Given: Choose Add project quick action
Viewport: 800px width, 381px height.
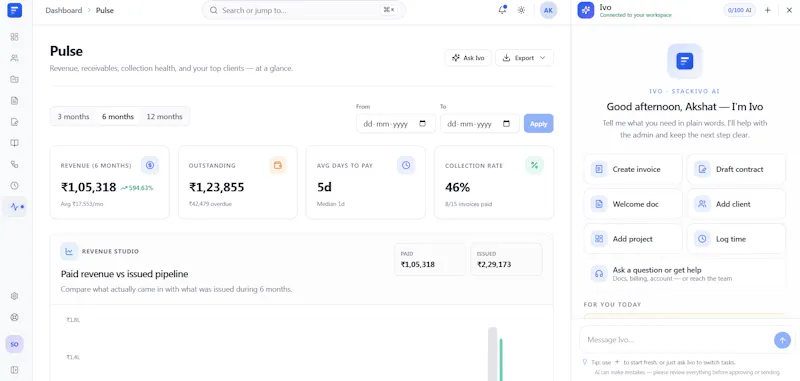Looking at the screenshot, I should point(633,239).
